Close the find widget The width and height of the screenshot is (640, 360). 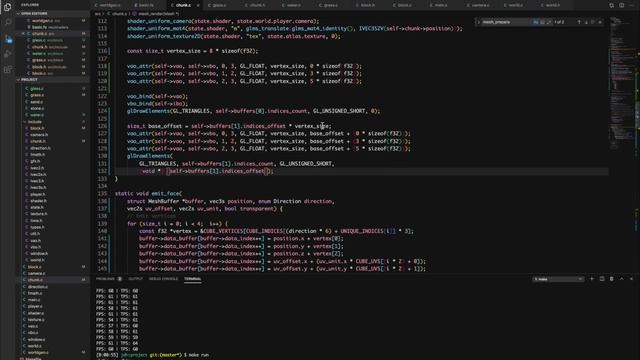(x=600, y=22)
